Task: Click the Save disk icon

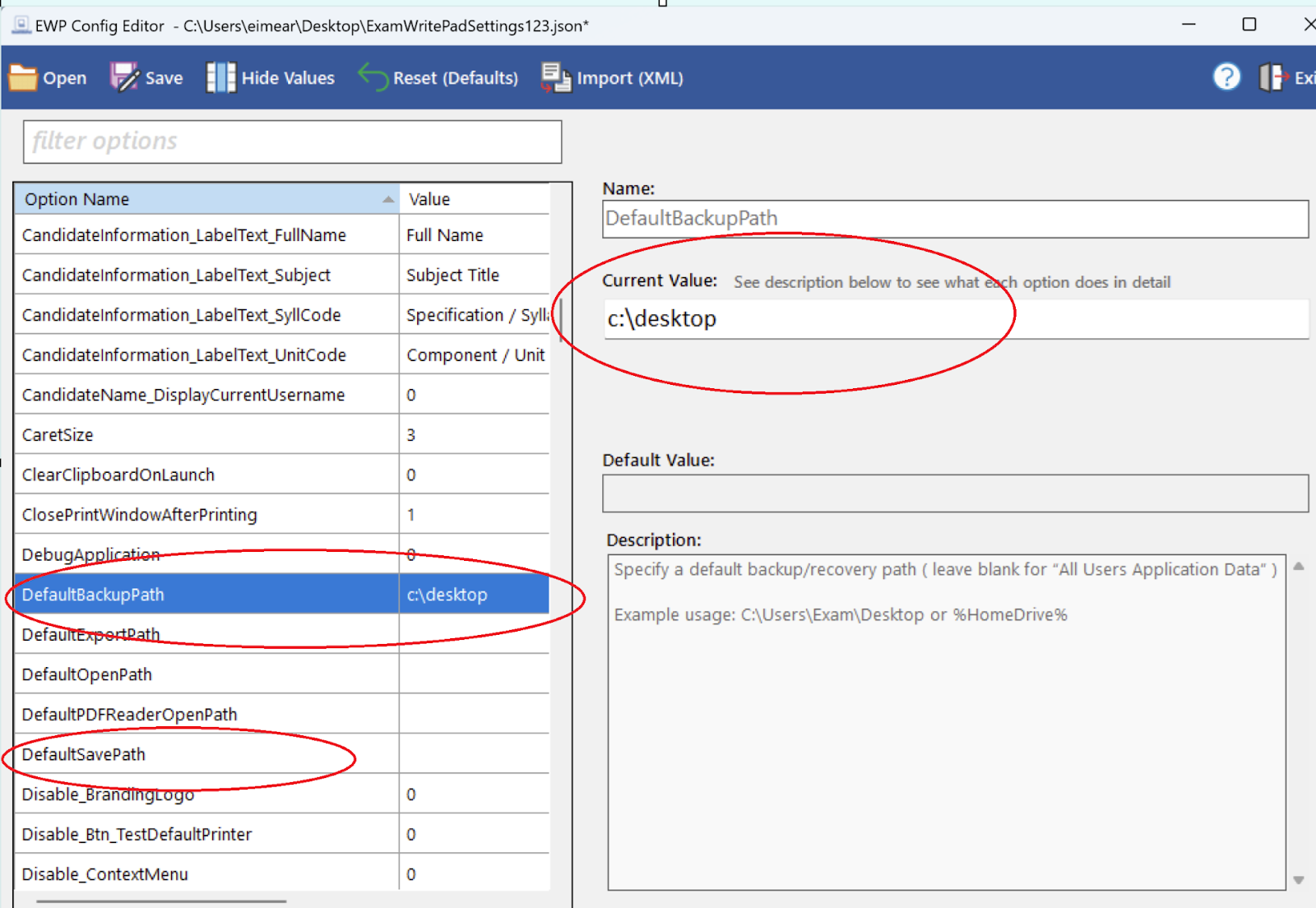Action: pyautogui.click(x=125, y=77)
